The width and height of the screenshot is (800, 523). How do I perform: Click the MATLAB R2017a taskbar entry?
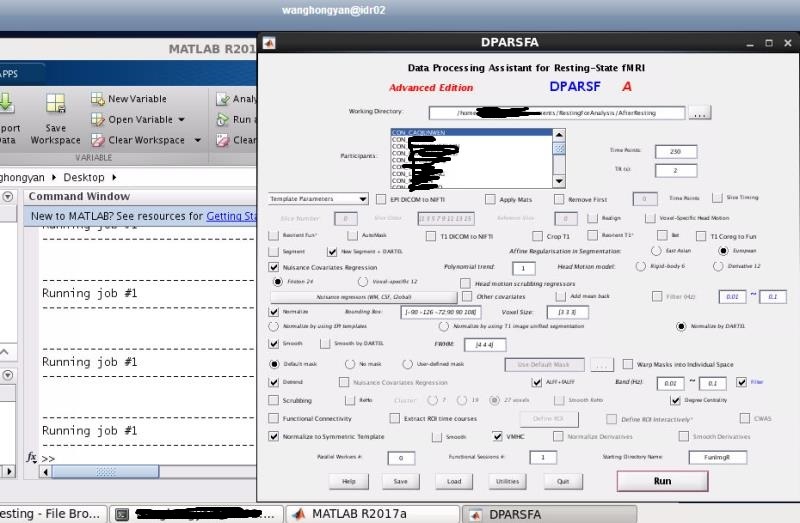pos(372,514)
